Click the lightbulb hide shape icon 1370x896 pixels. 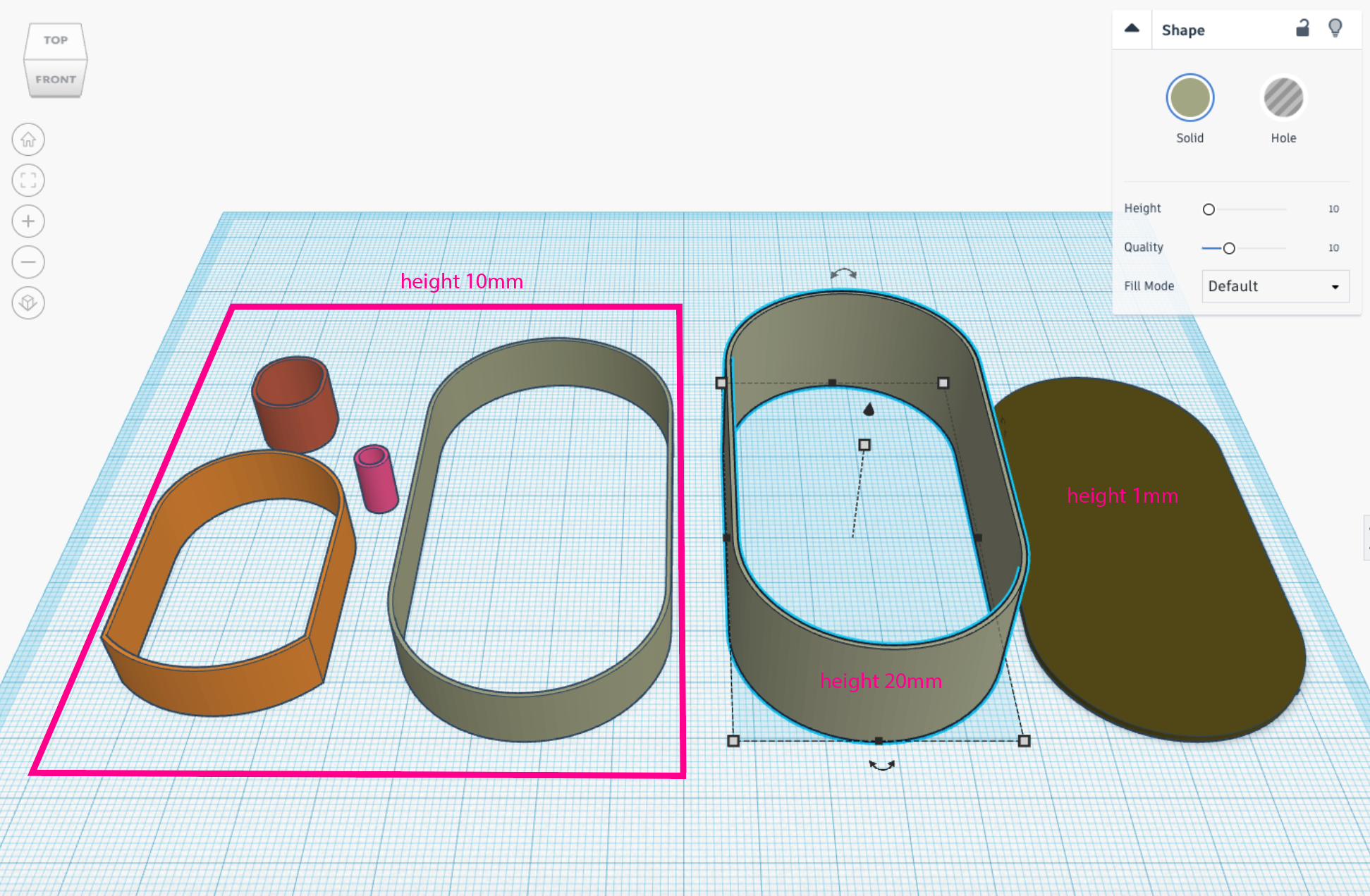1335,28
